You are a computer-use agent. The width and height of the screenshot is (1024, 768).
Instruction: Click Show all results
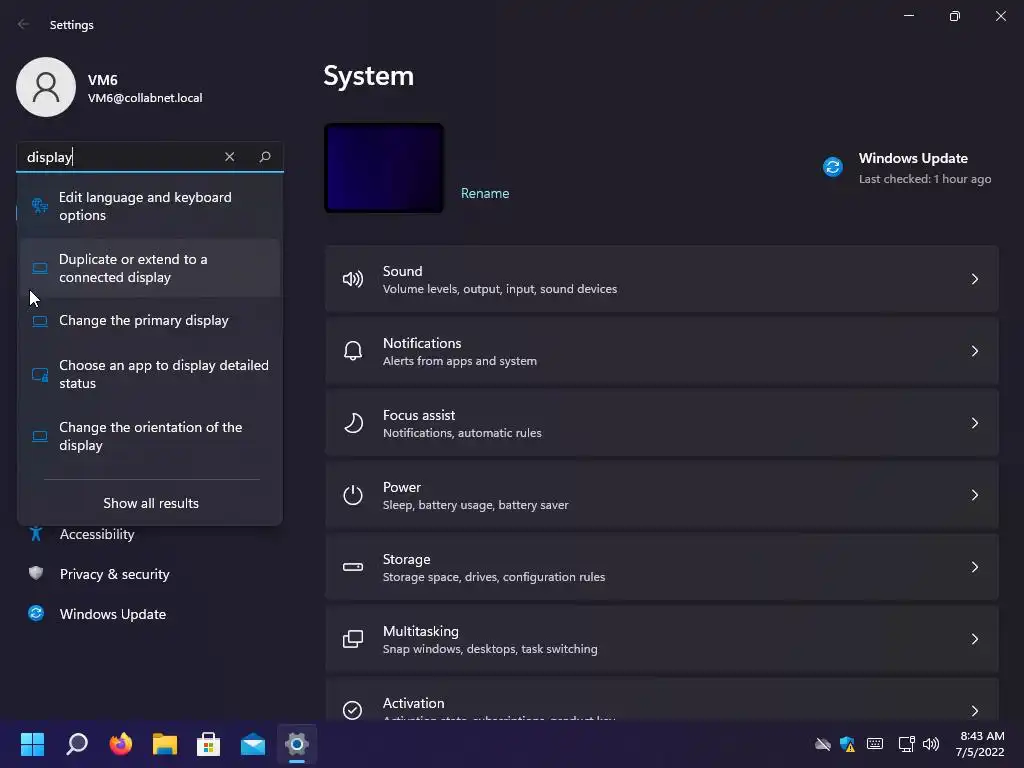151,504
